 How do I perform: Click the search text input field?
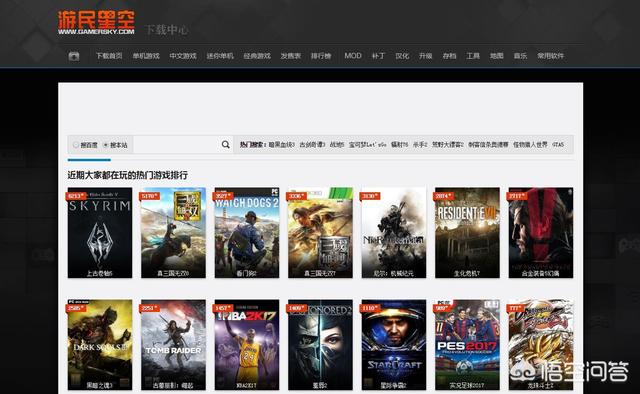click(x=176, y=145)
